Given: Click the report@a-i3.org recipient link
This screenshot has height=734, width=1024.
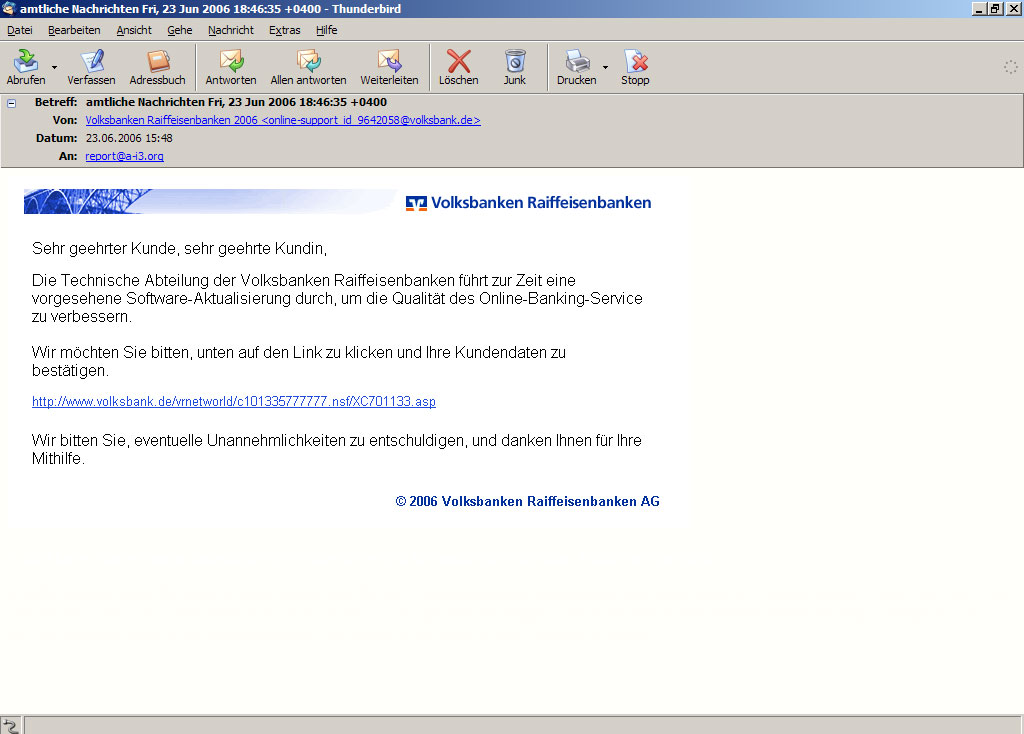Looking at the screenshot, I should (124, 156).
